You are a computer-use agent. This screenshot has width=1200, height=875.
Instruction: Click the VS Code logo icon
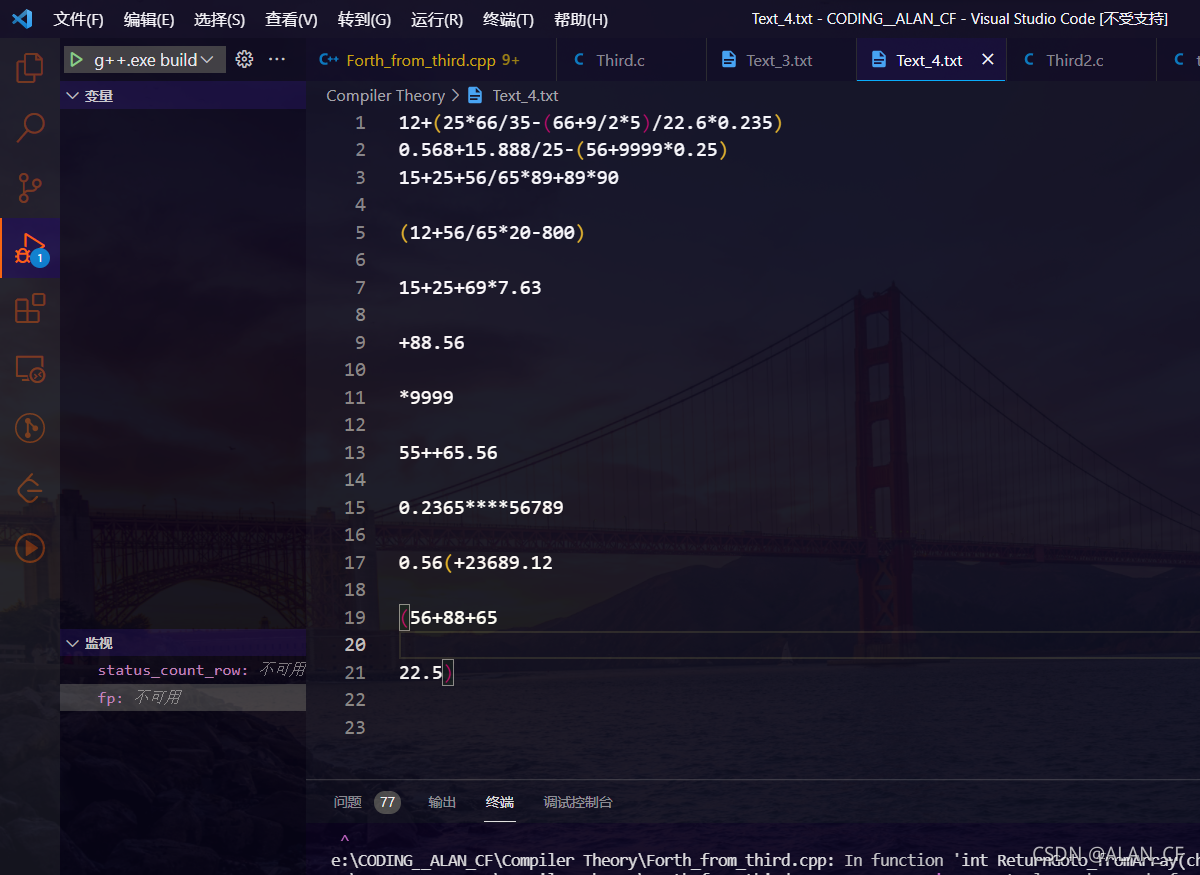coord(22,19)
